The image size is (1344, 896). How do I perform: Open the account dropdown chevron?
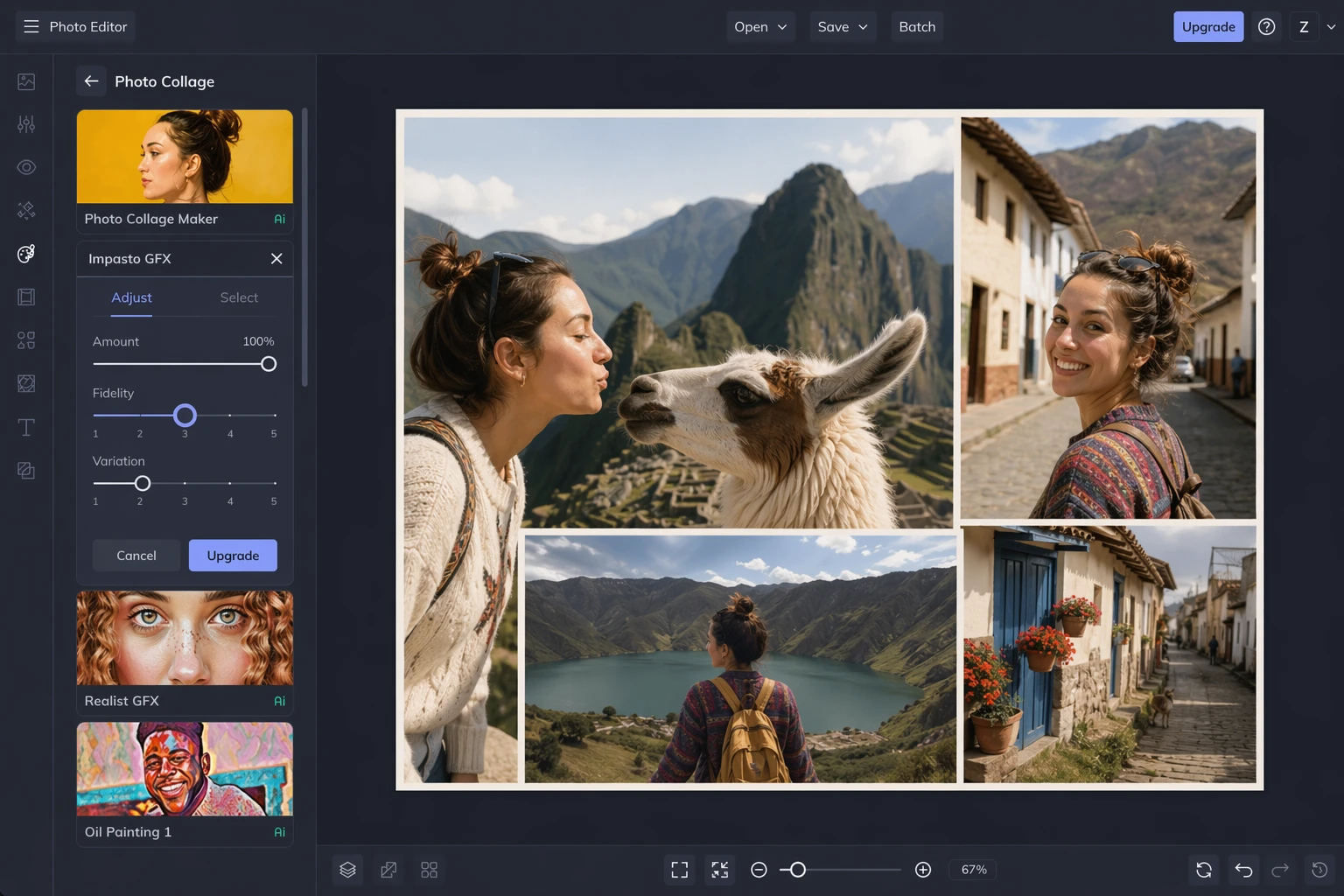point(1331,27)
